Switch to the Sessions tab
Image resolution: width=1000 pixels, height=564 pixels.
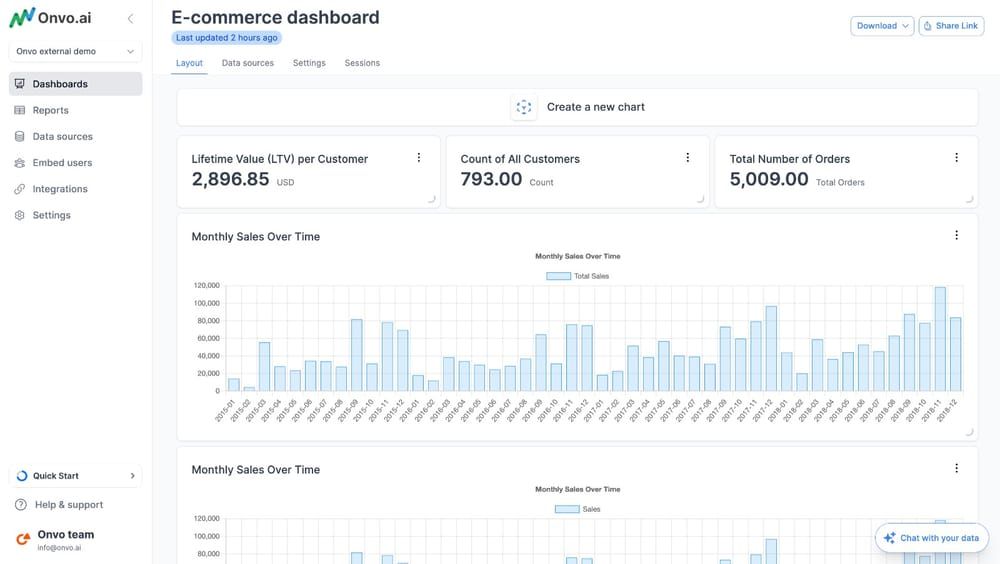tap(362, 63)
